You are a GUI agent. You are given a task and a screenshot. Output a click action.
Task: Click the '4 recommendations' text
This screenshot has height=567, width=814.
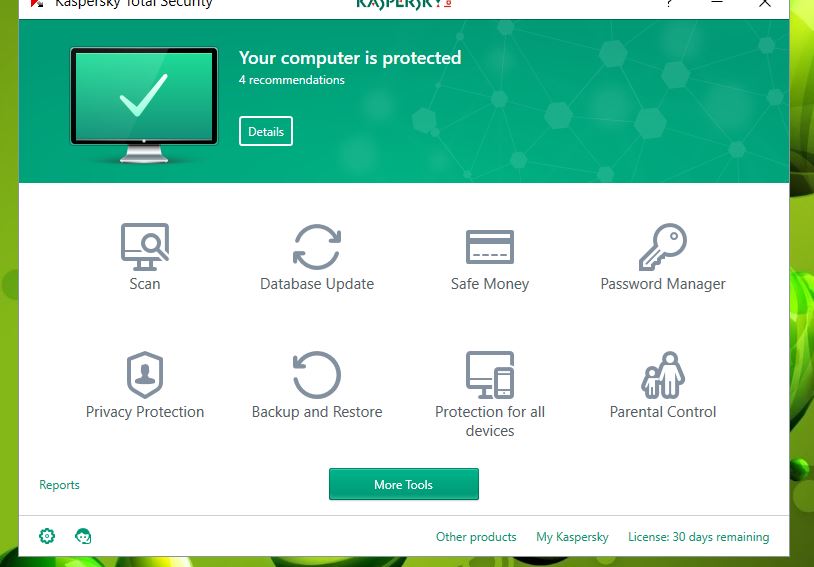pyautogui.click(x=292, y=80)
